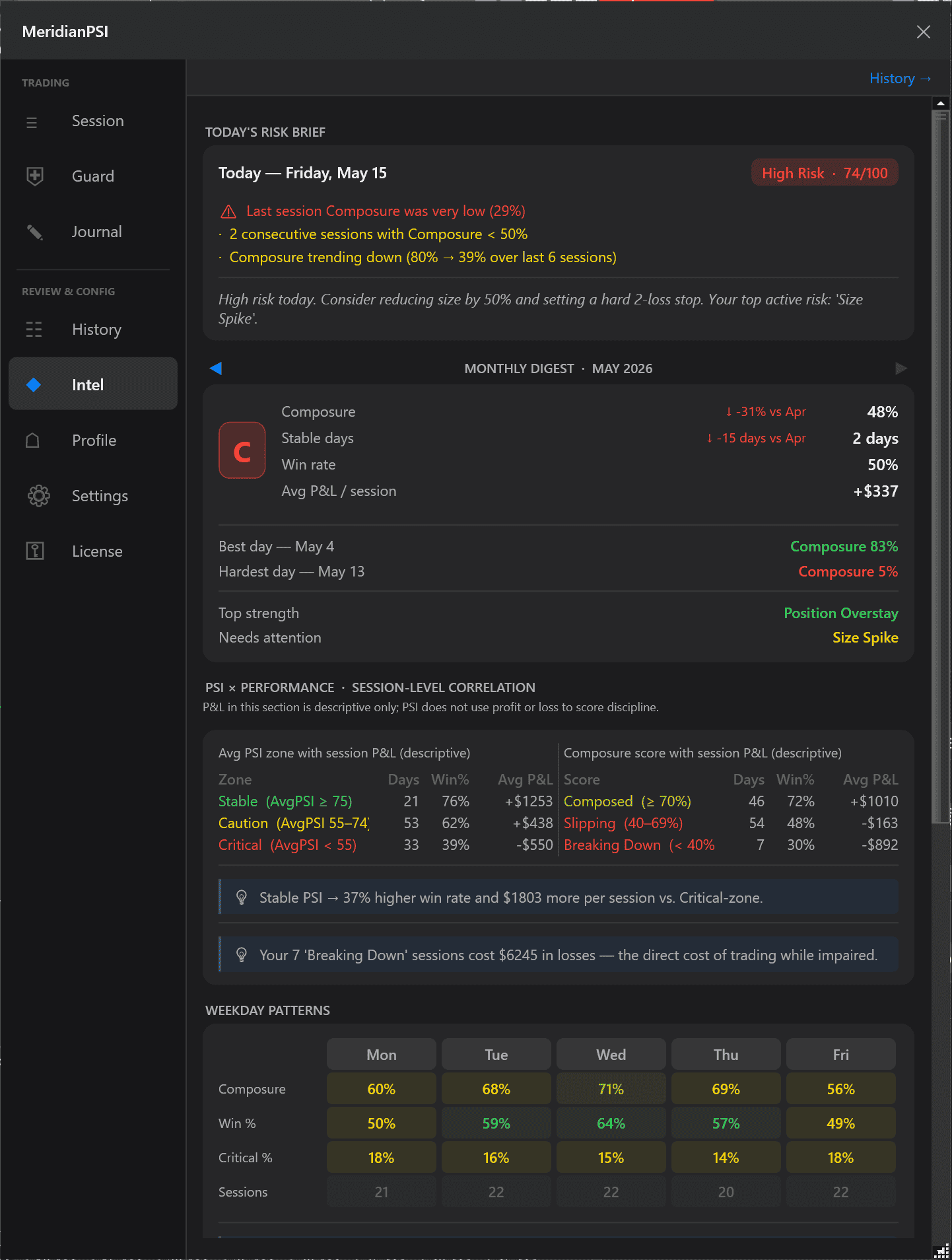Click the Tue weekday header

[496, 1055]
